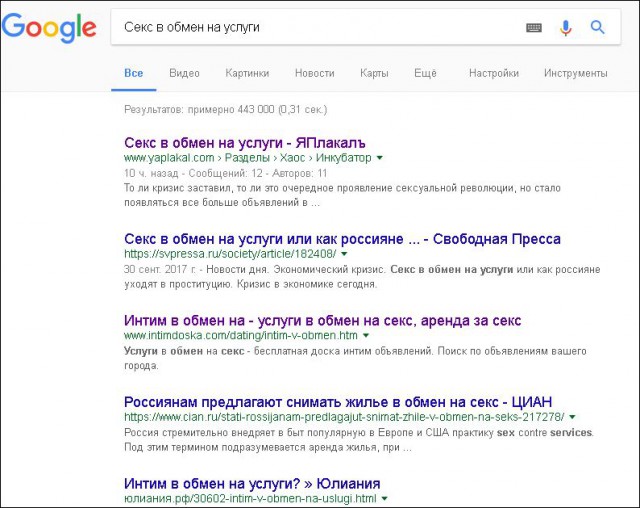Screen dimensions: 640x508
Task: Expand arrow next to intimdoska.com URL
Action: point(366,335)
